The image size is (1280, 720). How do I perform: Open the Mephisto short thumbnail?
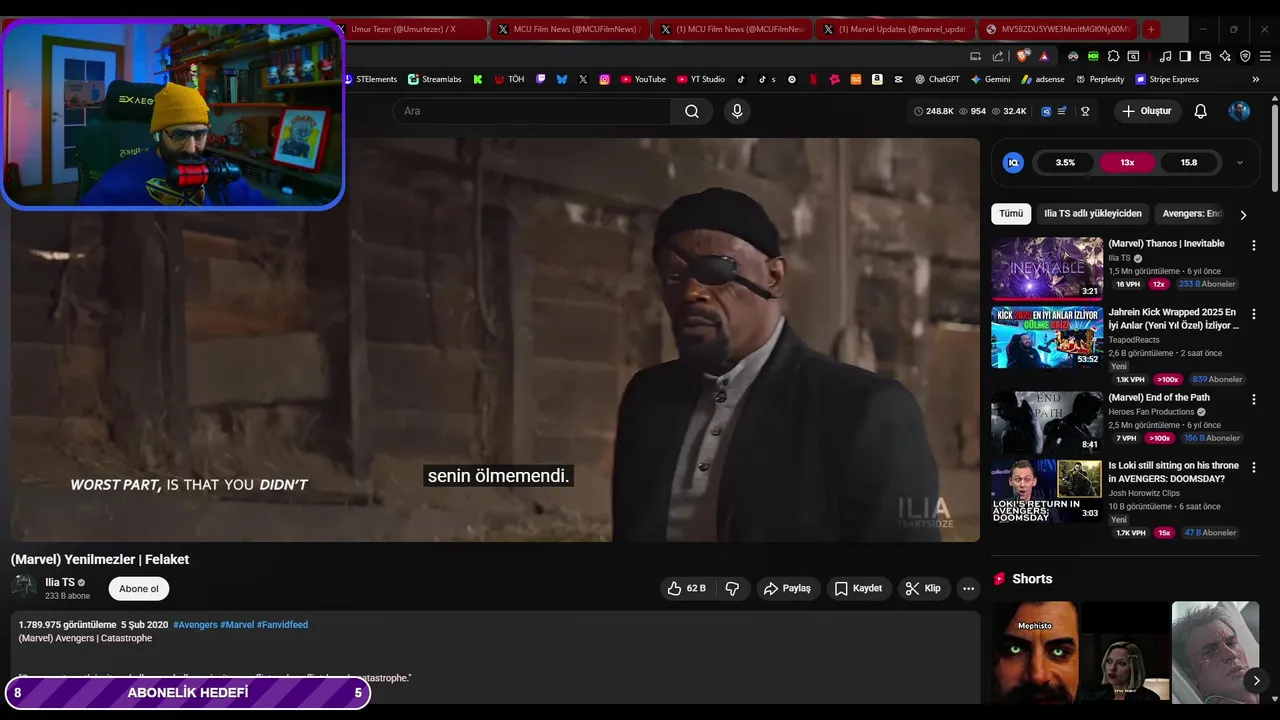[x=1035, y=653]
